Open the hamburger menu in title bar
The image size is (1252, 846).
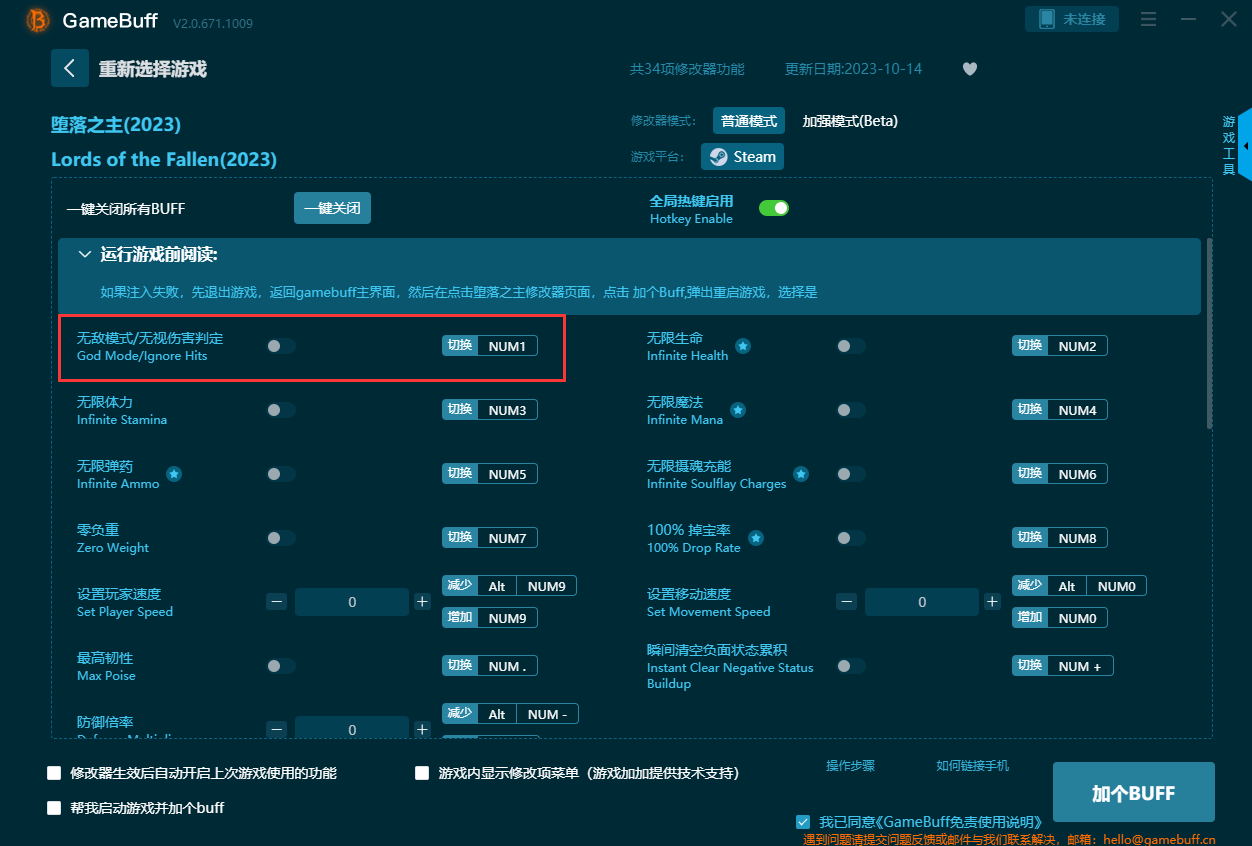[x=1148, y=20]
